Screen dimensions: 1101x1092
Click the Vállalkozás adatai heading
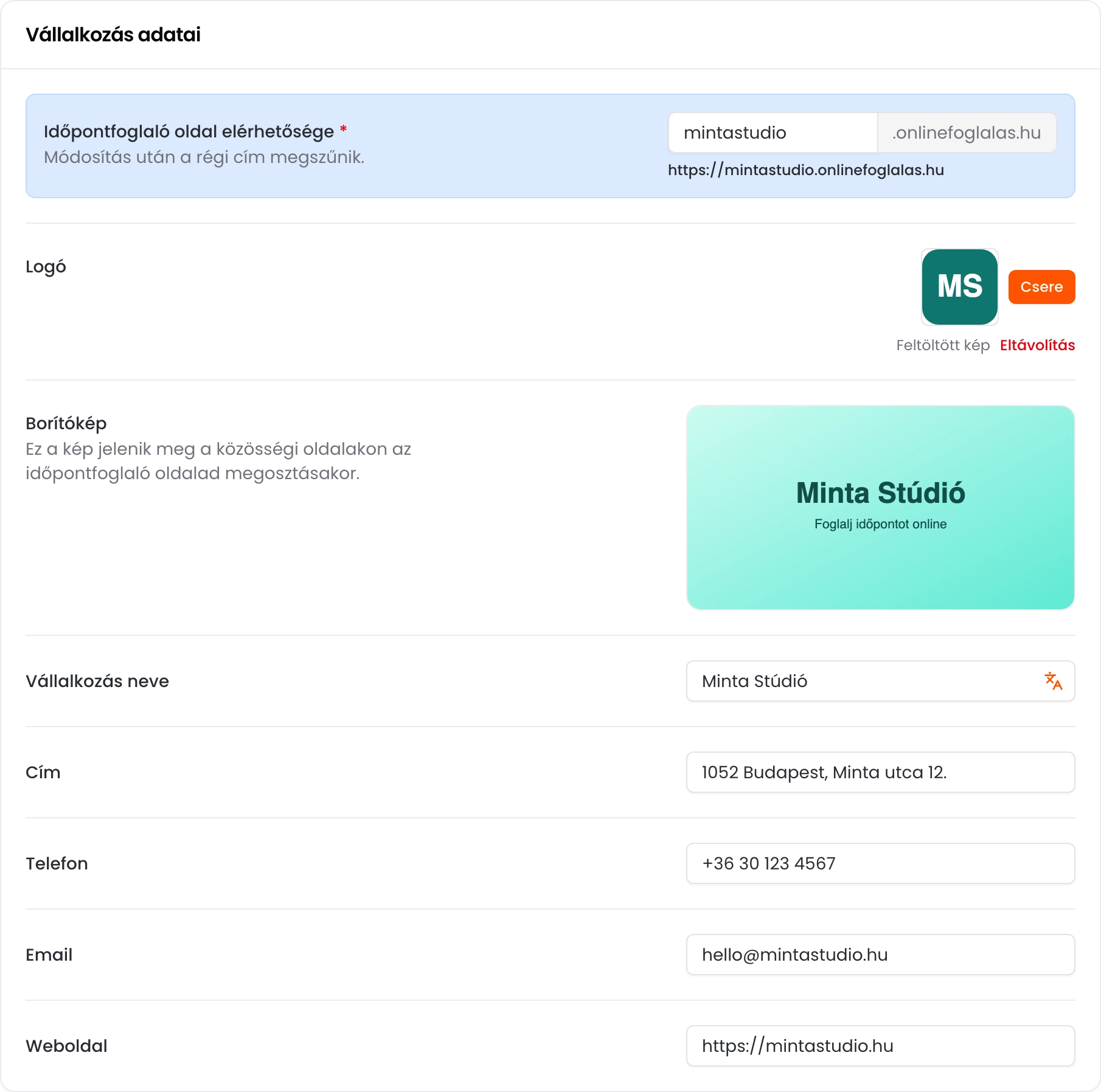[x=113, y=35]
